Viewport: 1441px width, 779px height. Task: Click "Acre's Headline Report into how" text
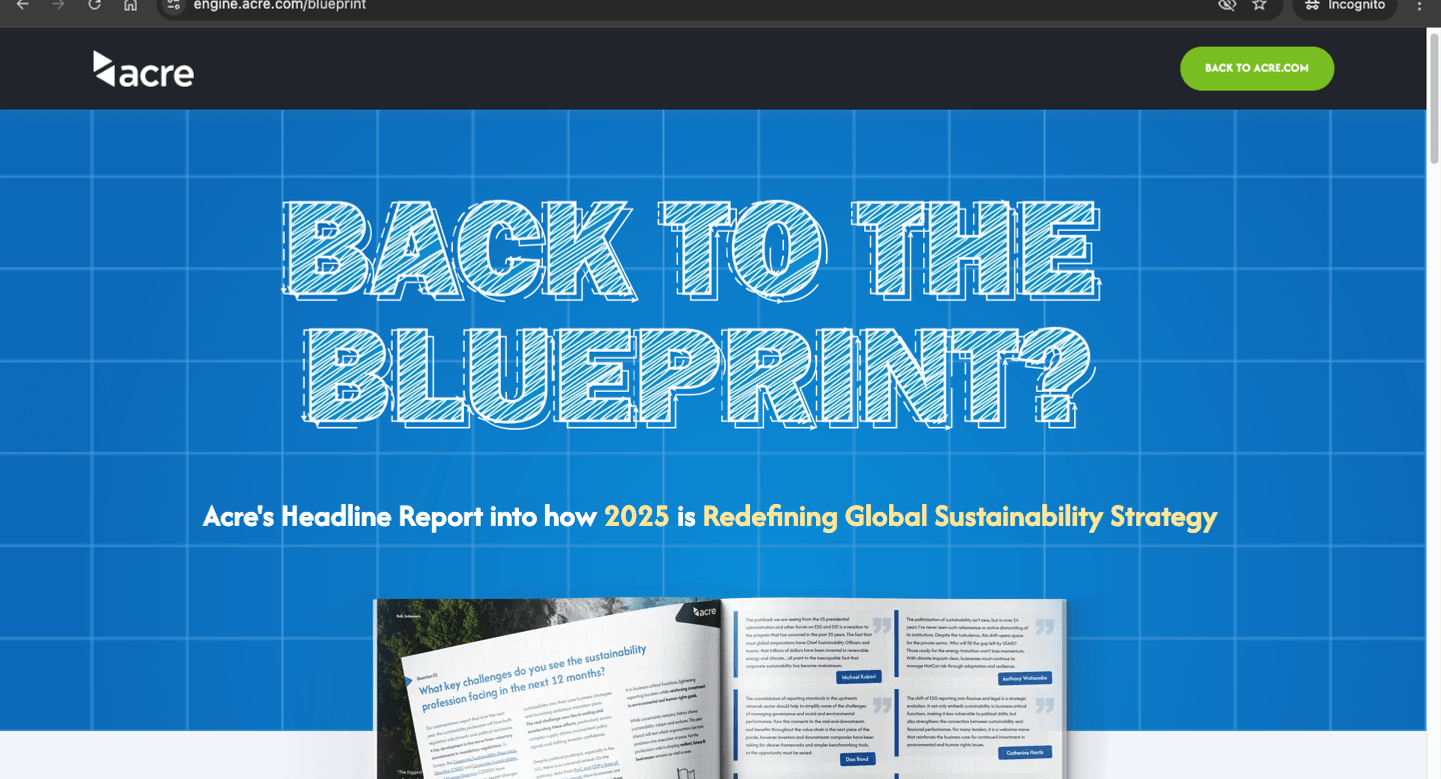pos(400,517)
